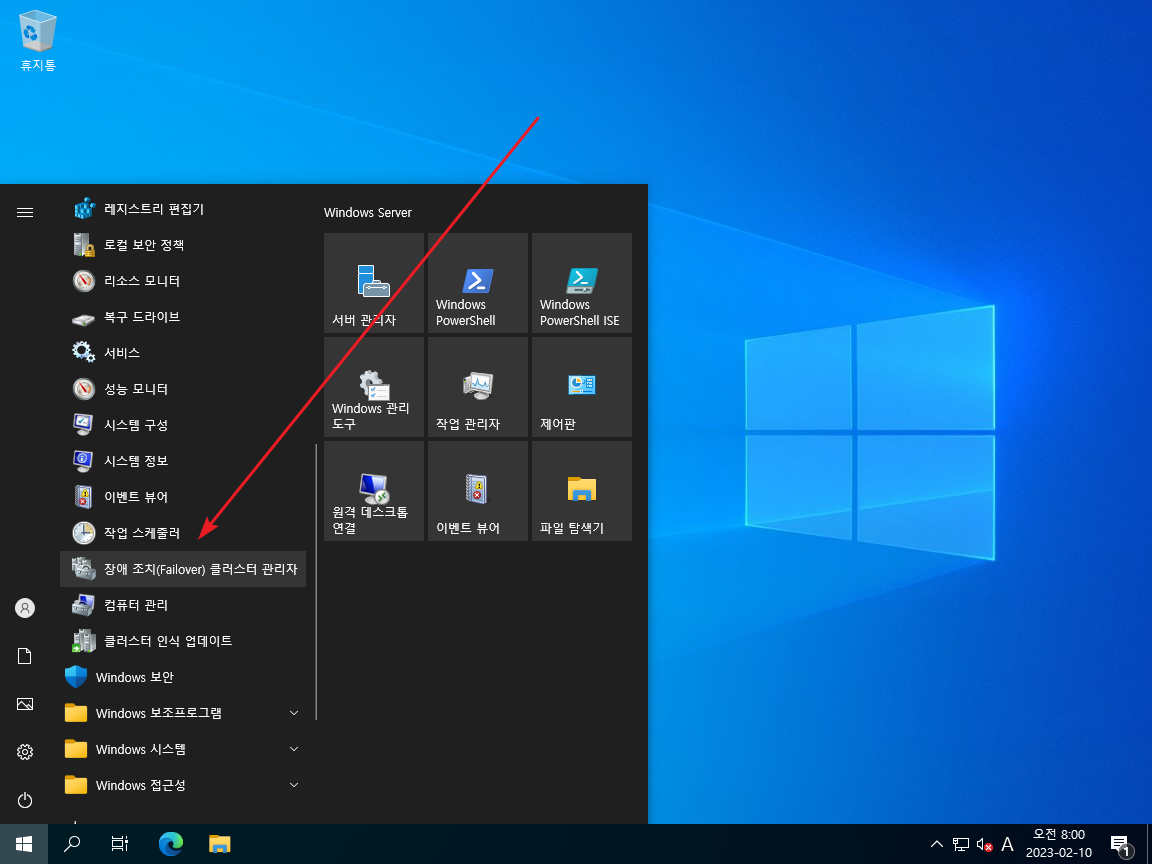Open Settings gear in Start menu

pyautogui.click(x=25, y=752)
